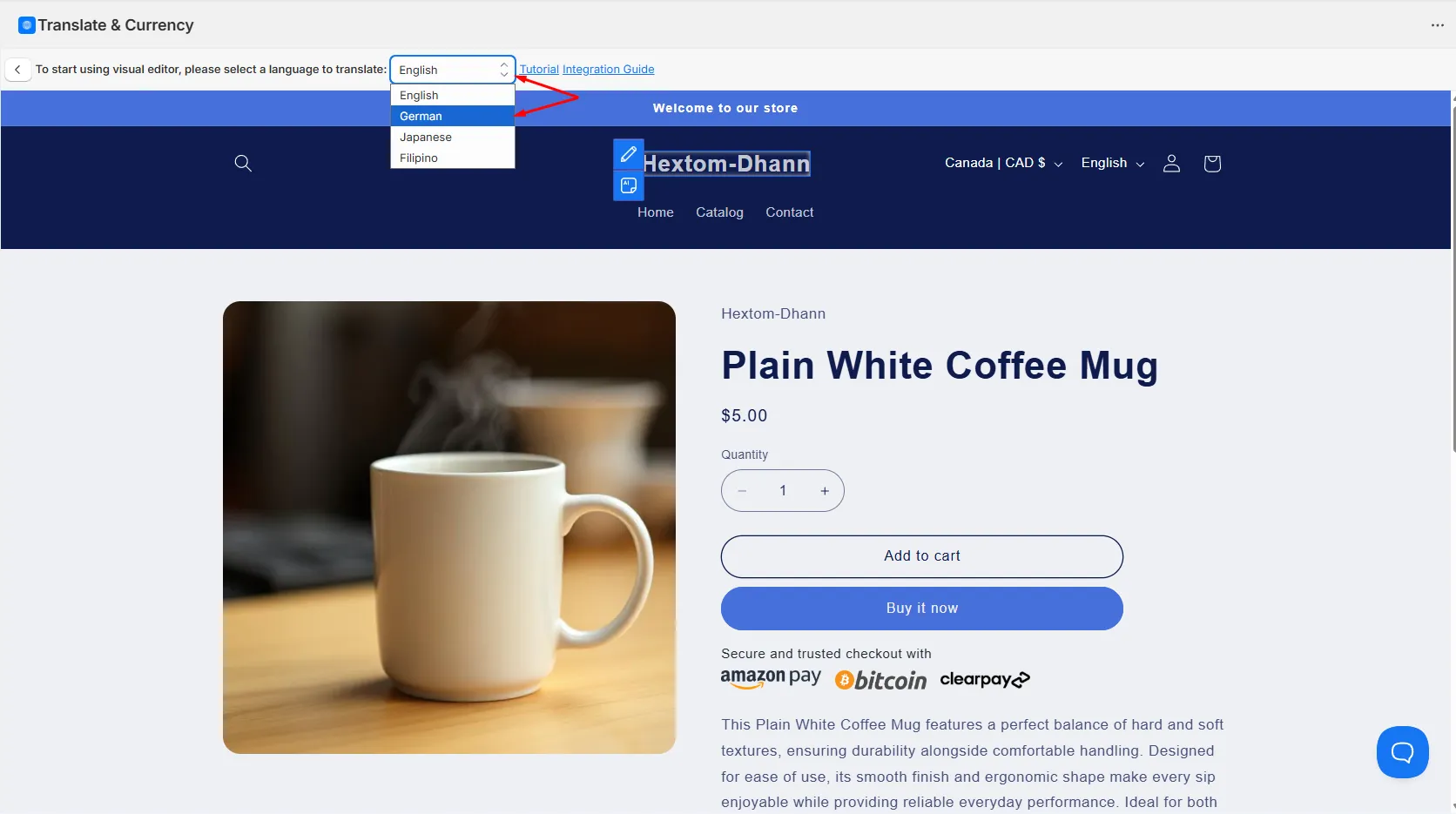Click the Translate & Currency app logo

27,25
